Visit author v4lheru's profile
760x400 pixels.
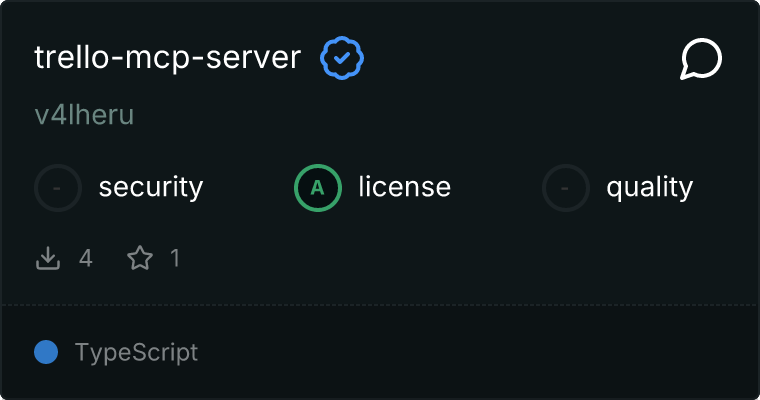pyautogui.click(x=84, y=115)
